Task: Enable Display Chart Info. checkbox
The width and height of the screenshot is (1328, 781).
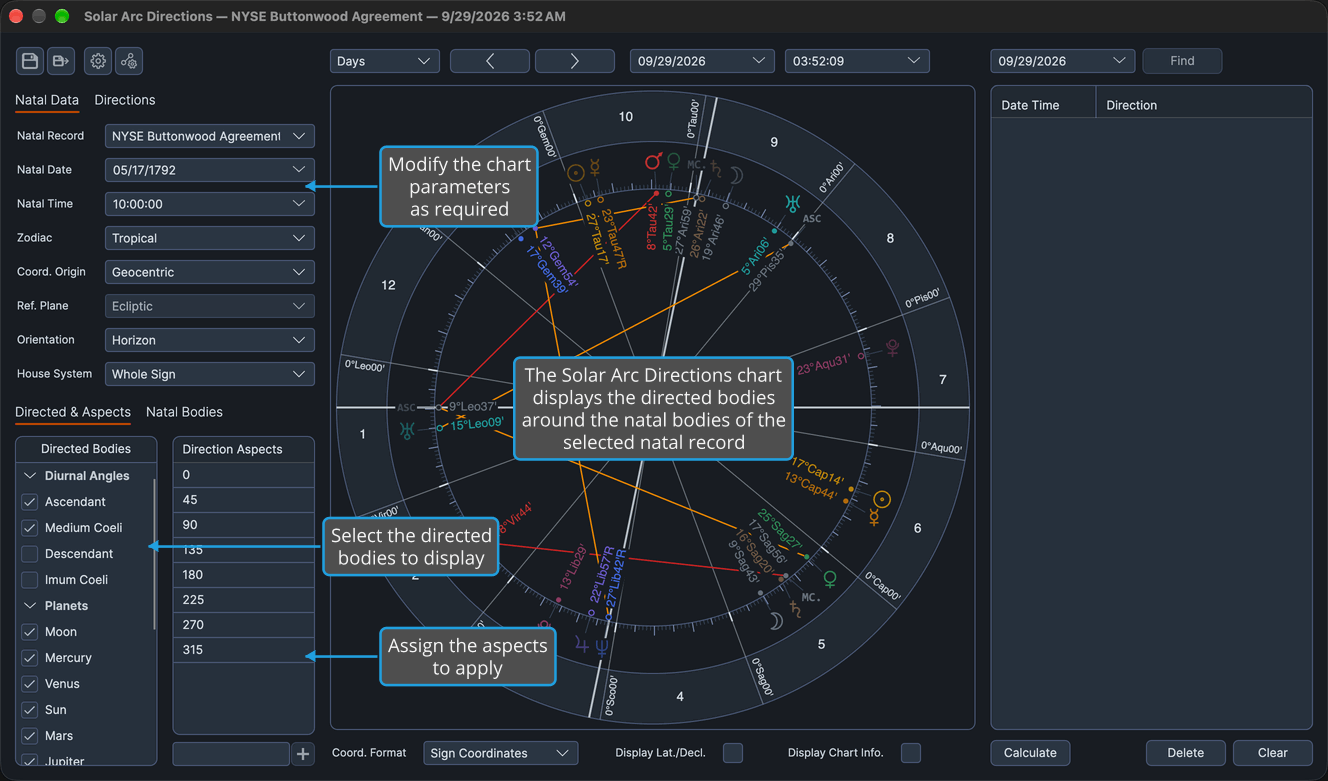Action: 911,753
